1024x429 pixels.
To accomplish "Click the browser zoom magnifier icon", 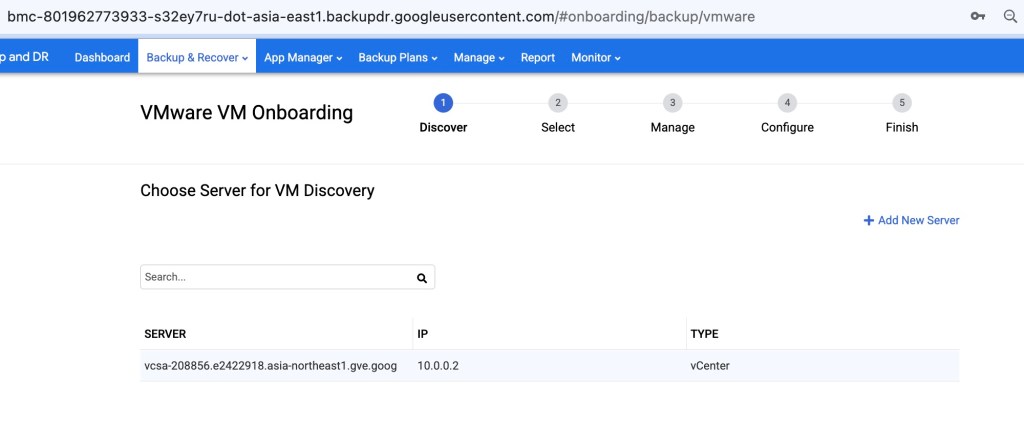I will coord(1009,17).
